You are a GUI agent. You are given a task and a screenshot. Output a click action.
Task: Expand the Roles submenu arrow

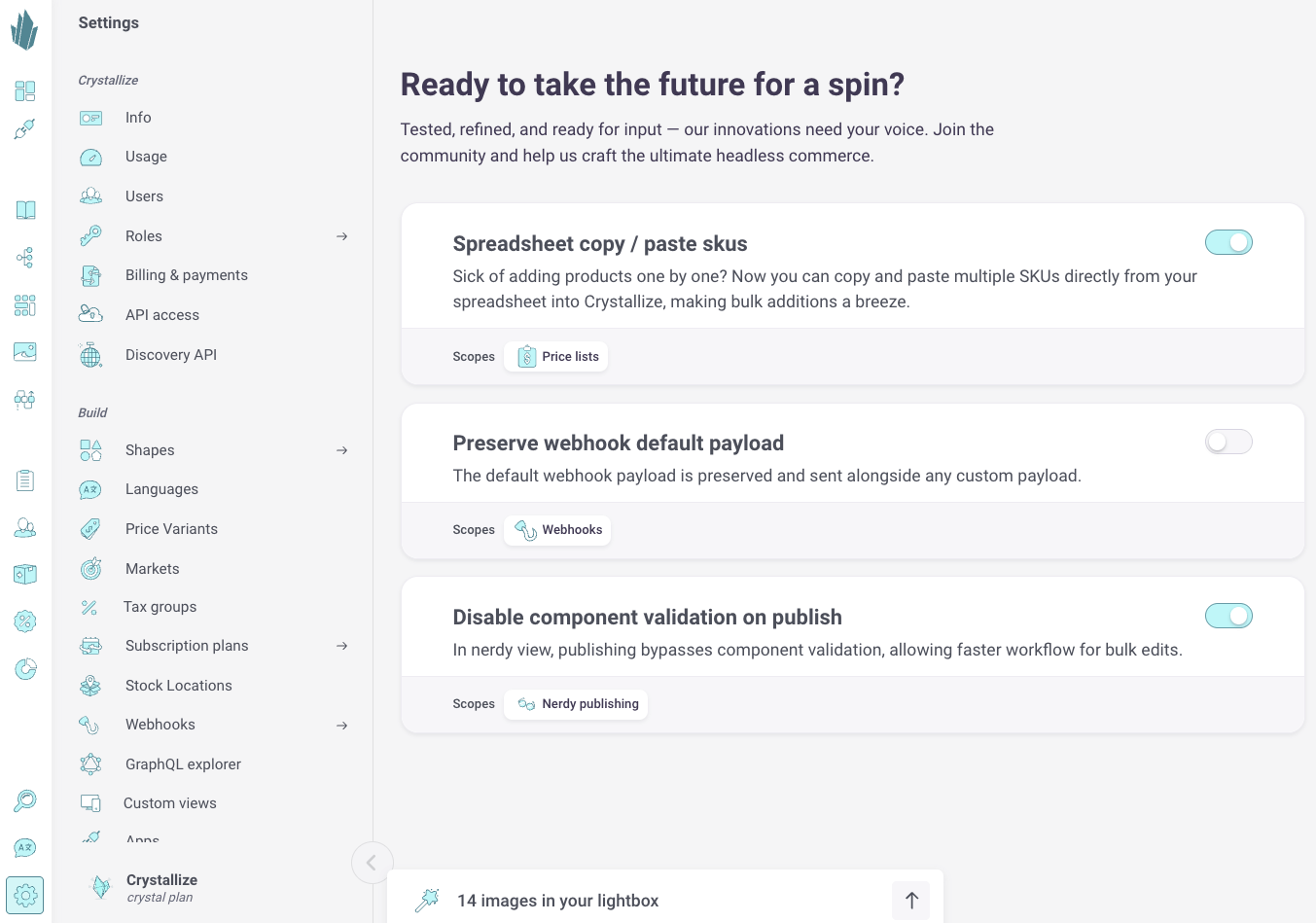point(341,236)
